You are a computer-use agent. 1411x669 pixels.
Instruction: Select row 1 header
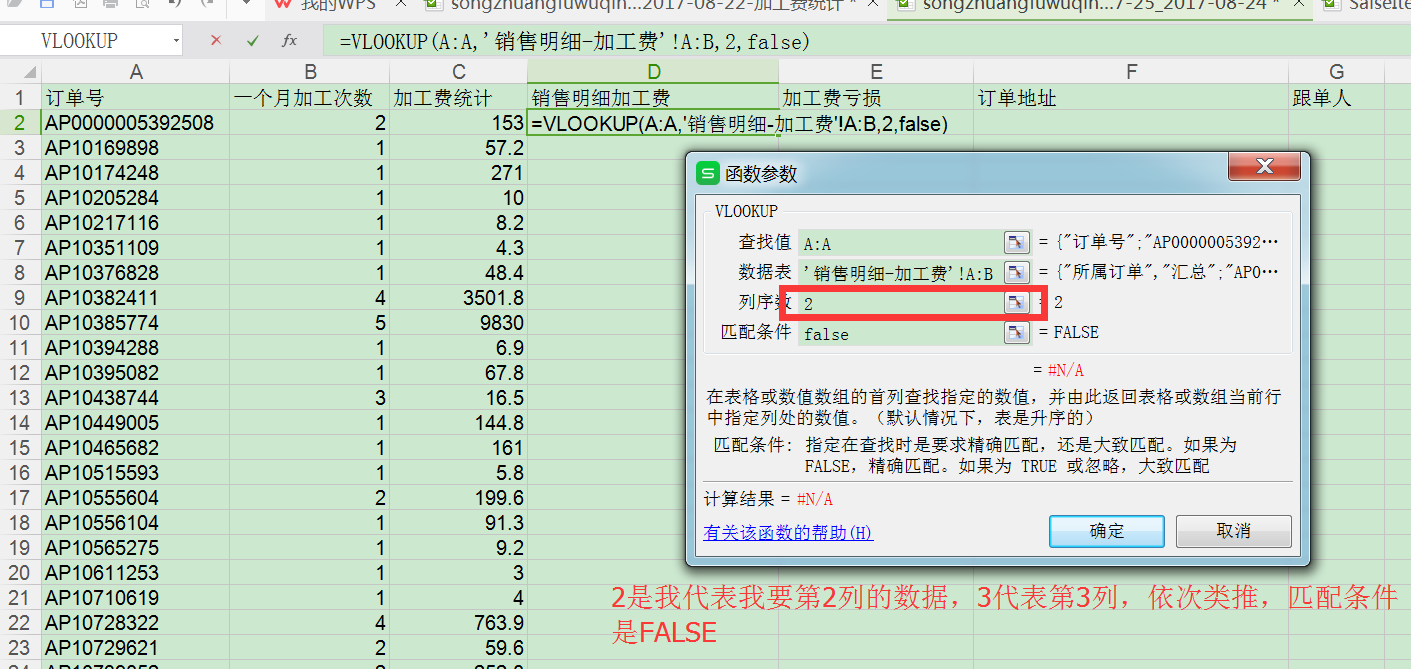click(19, 98)
